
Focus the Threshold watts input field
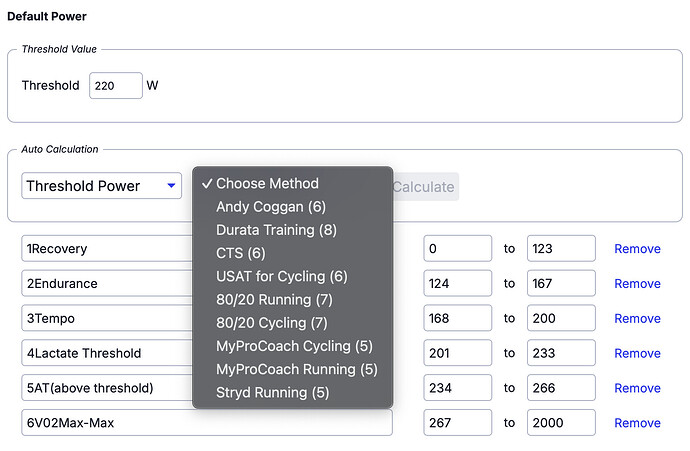[x=116, y=85]
